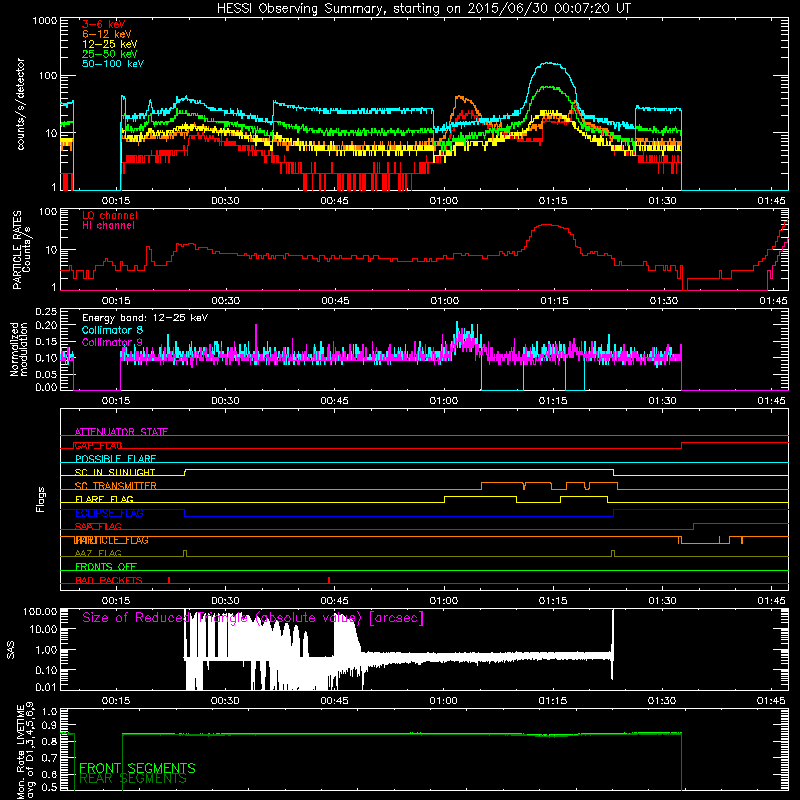
Task: Click the 00:45 tick under the SAS plot
Action: [x=334, y=701]
